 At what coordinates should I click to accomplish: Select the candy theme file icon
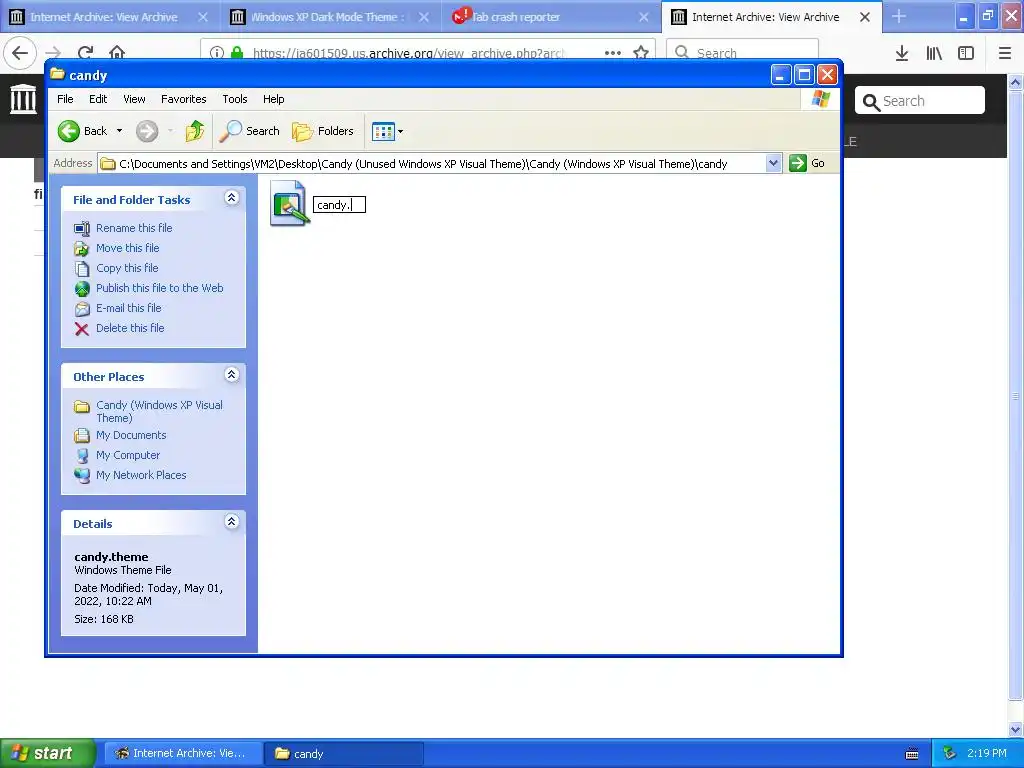point(289,204)
